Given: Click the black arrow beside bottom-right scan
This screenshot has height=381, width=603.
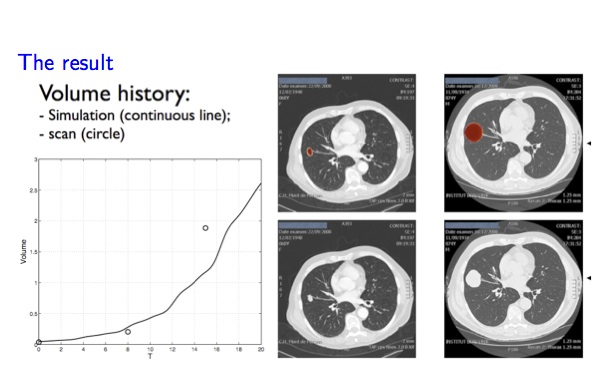Looking at the screenshot, I should pos(589,278).
